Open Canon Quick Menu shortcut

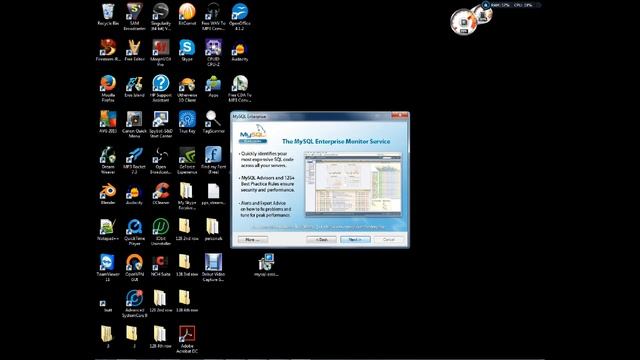(x=134, y=124)
